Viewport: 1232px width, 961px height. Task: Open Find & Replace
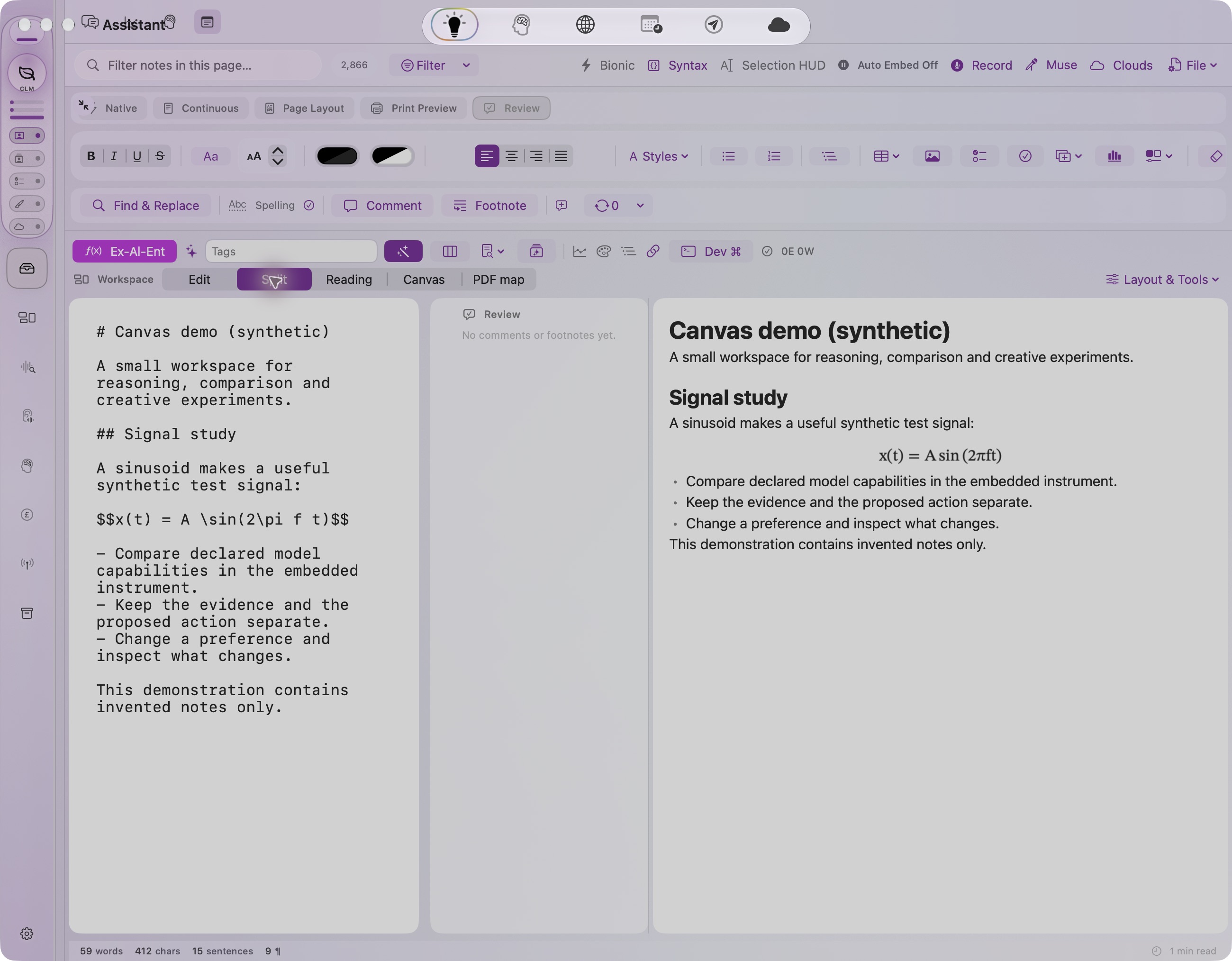tap(145, 206)
